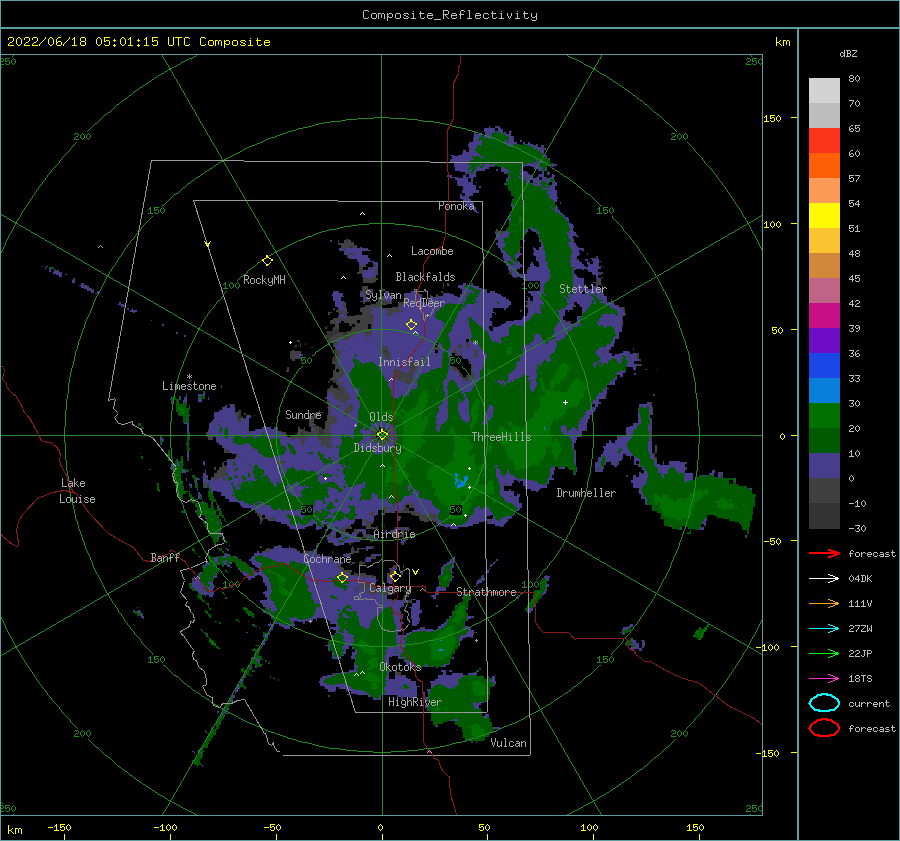Click the Stettler town label
Viewport: 900px width, 841px height.
pos(583,289)
